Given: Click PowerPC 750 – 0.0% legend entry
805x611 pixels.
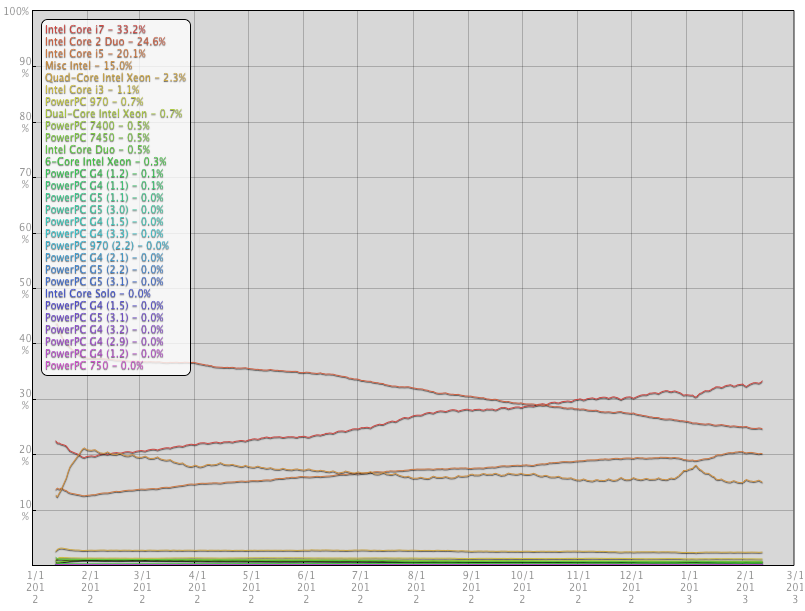Looking at the screenshot, I should [94, 366].
